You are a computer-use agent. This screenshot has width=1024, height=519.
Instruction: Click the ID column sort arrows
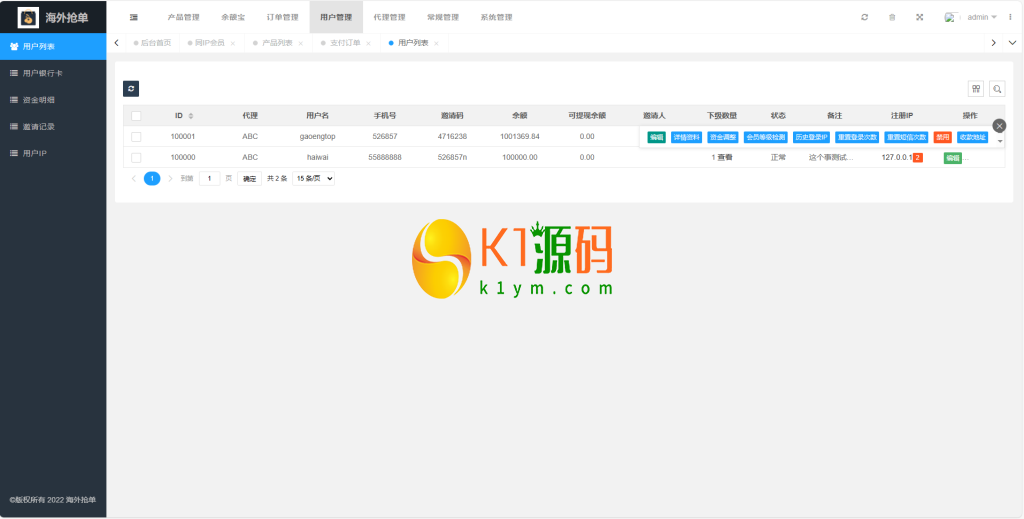tap(191, 116)
